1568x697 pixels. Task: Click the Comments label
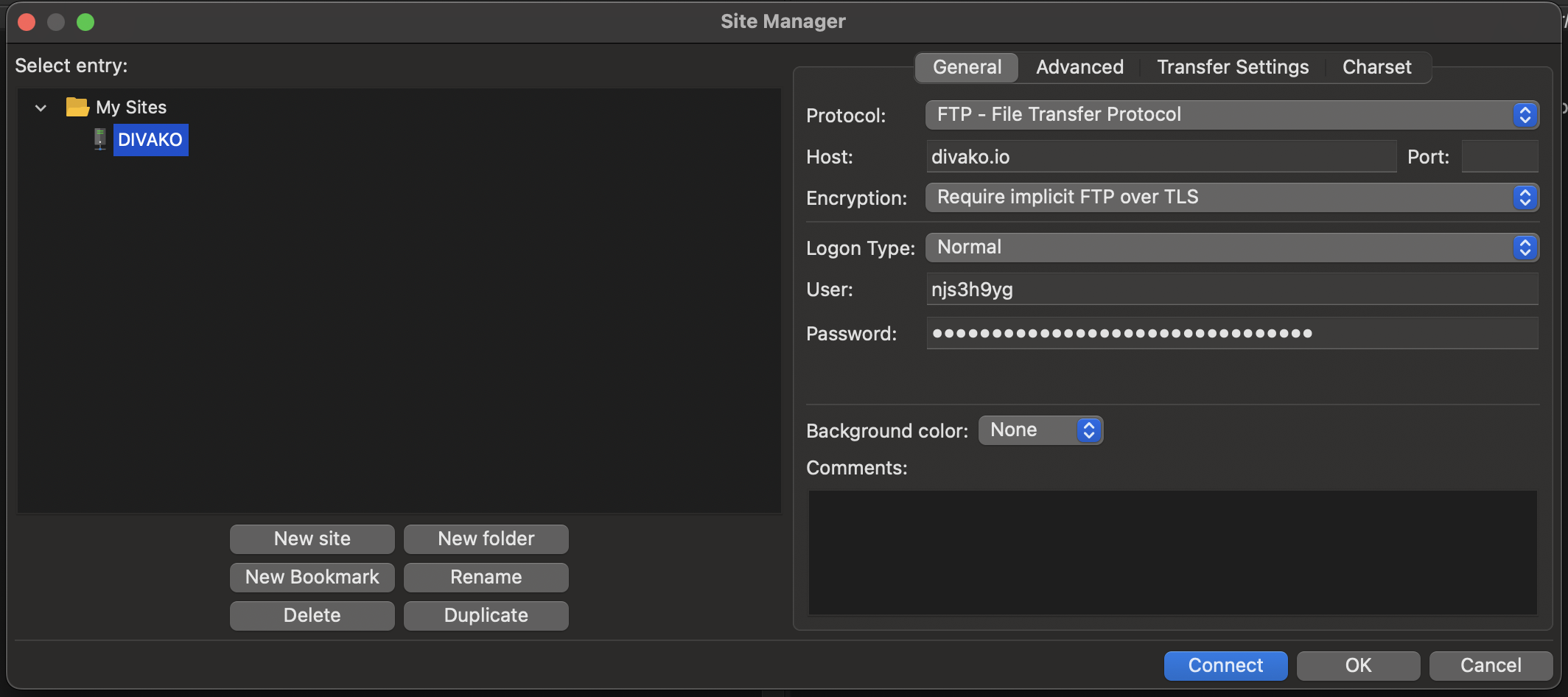pyautogui.click(x=857, y=468)
